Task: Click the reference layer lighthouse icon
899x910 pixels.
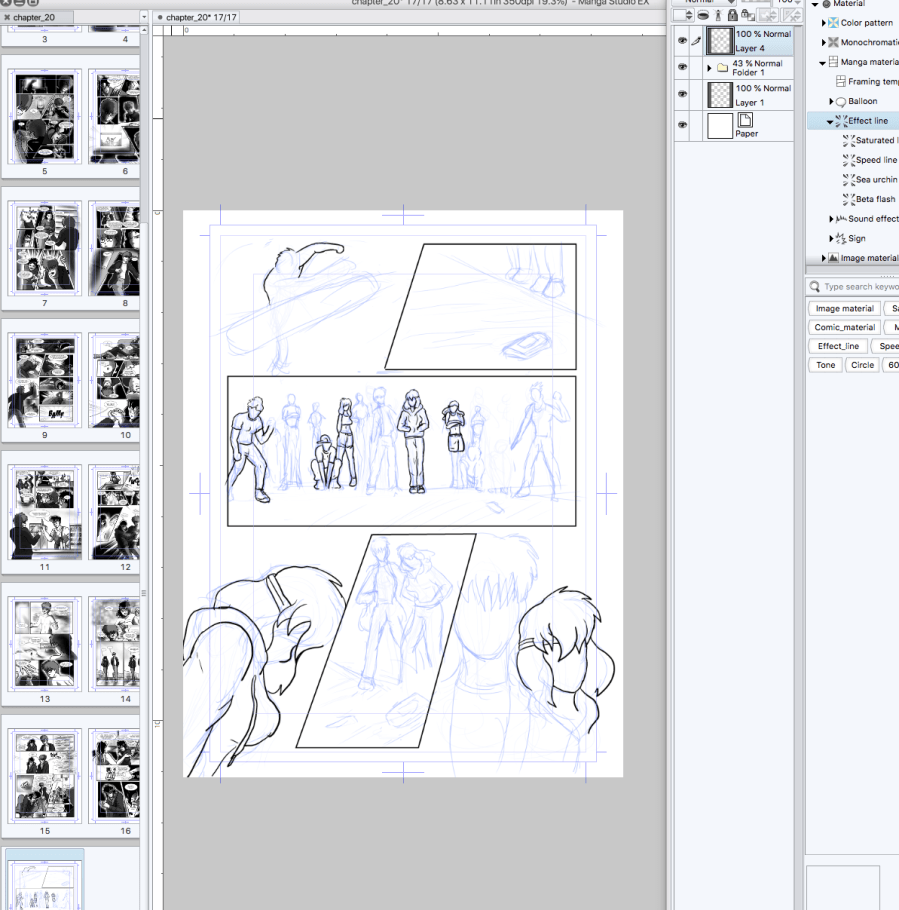Action: pyautogui.click(x=718, y=15)
